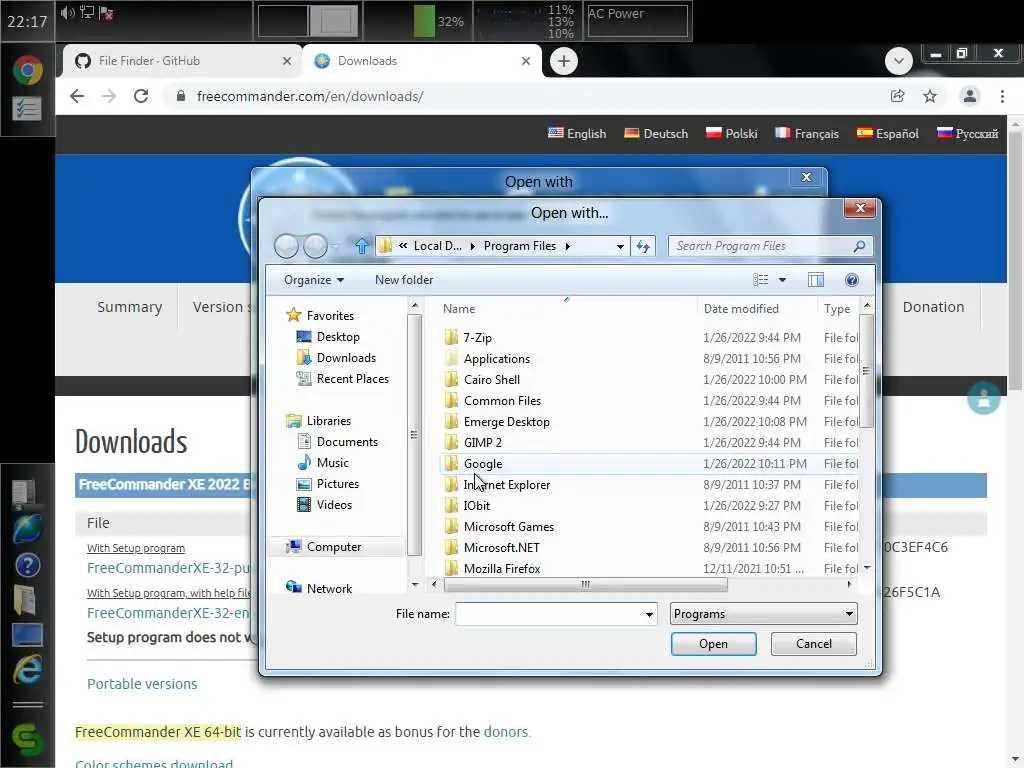1024x768 pixels.
Task: Refresh the Program Files folder view
Action: pyautogui.click(x=643, y=246)
